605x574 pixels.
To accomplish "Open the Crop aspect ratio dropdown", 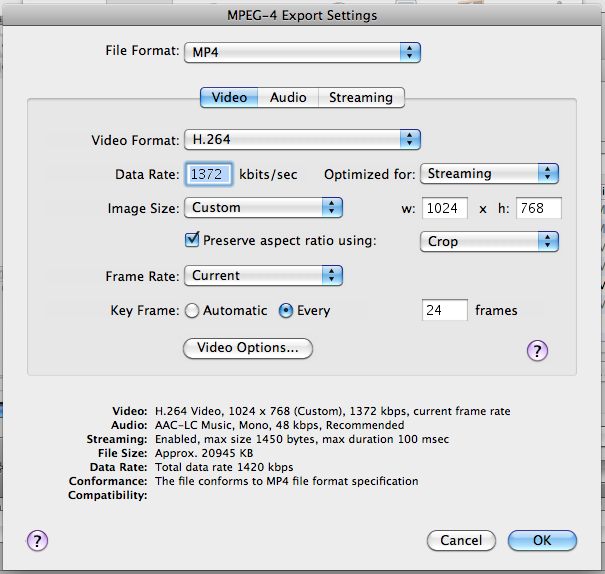I will [489, 241].
